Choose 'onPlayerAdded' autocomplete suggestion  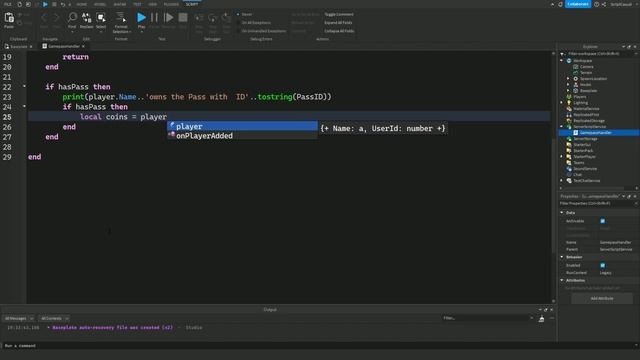pos(242,136)
